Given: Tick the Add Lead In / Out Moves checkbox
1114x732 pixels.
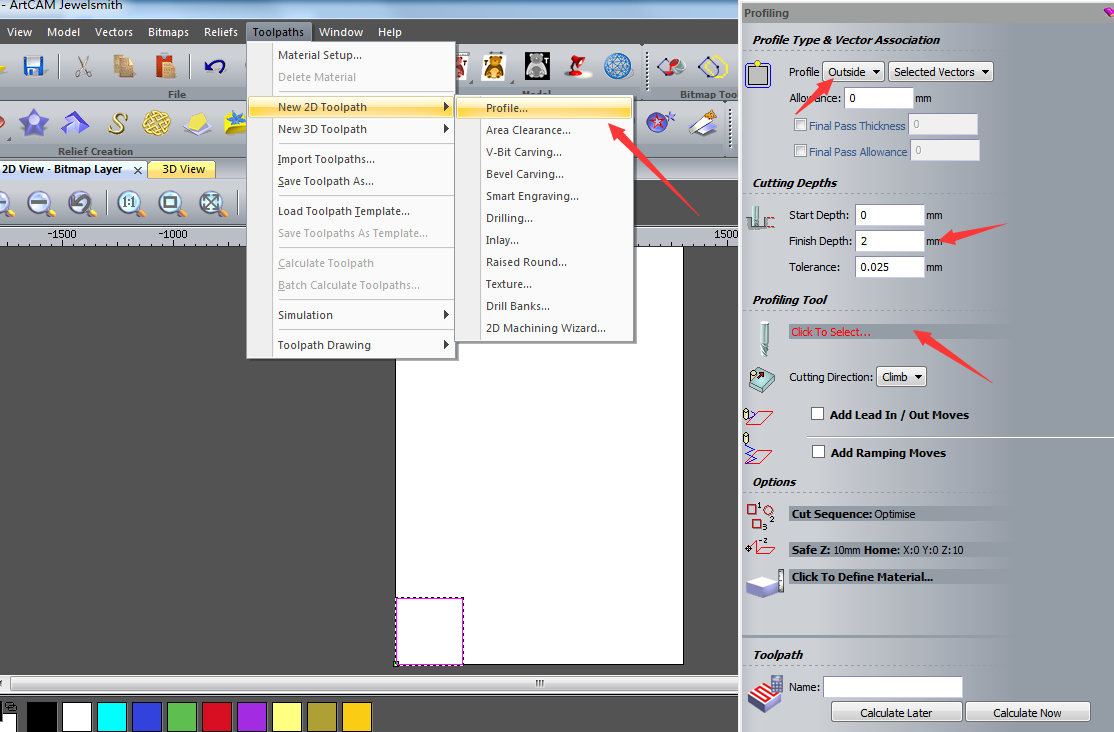Looking at the screenshot, I should [818, 414].
